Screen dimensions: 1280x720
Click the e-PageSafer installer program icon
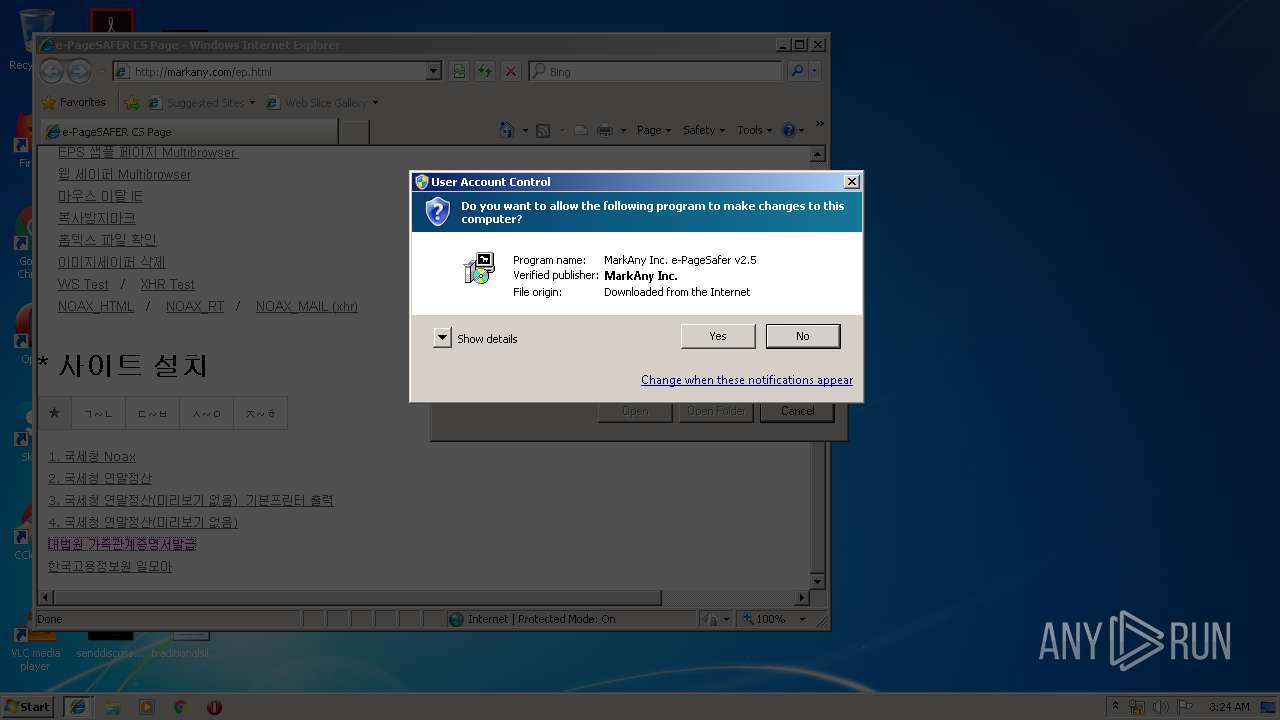pyautogui.click(x=479, y=268)
